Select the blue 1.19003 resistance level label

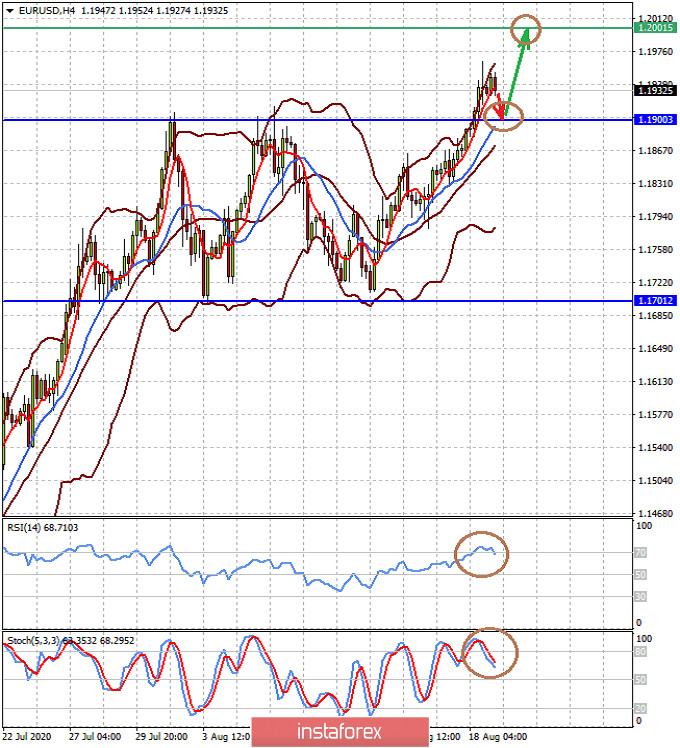655,120
